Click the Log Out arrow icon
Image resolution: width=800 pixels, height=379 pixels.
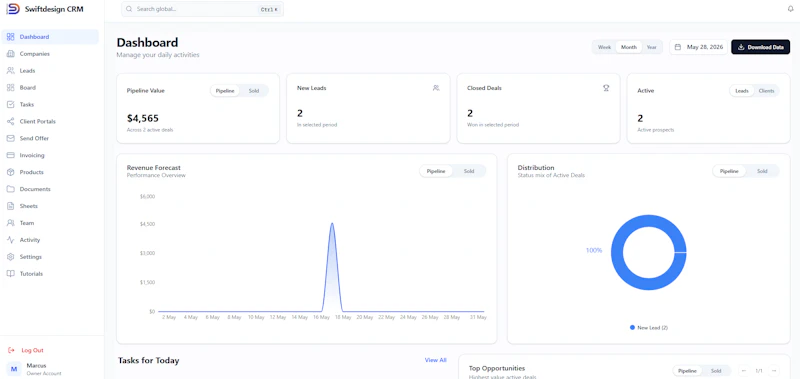11,350
